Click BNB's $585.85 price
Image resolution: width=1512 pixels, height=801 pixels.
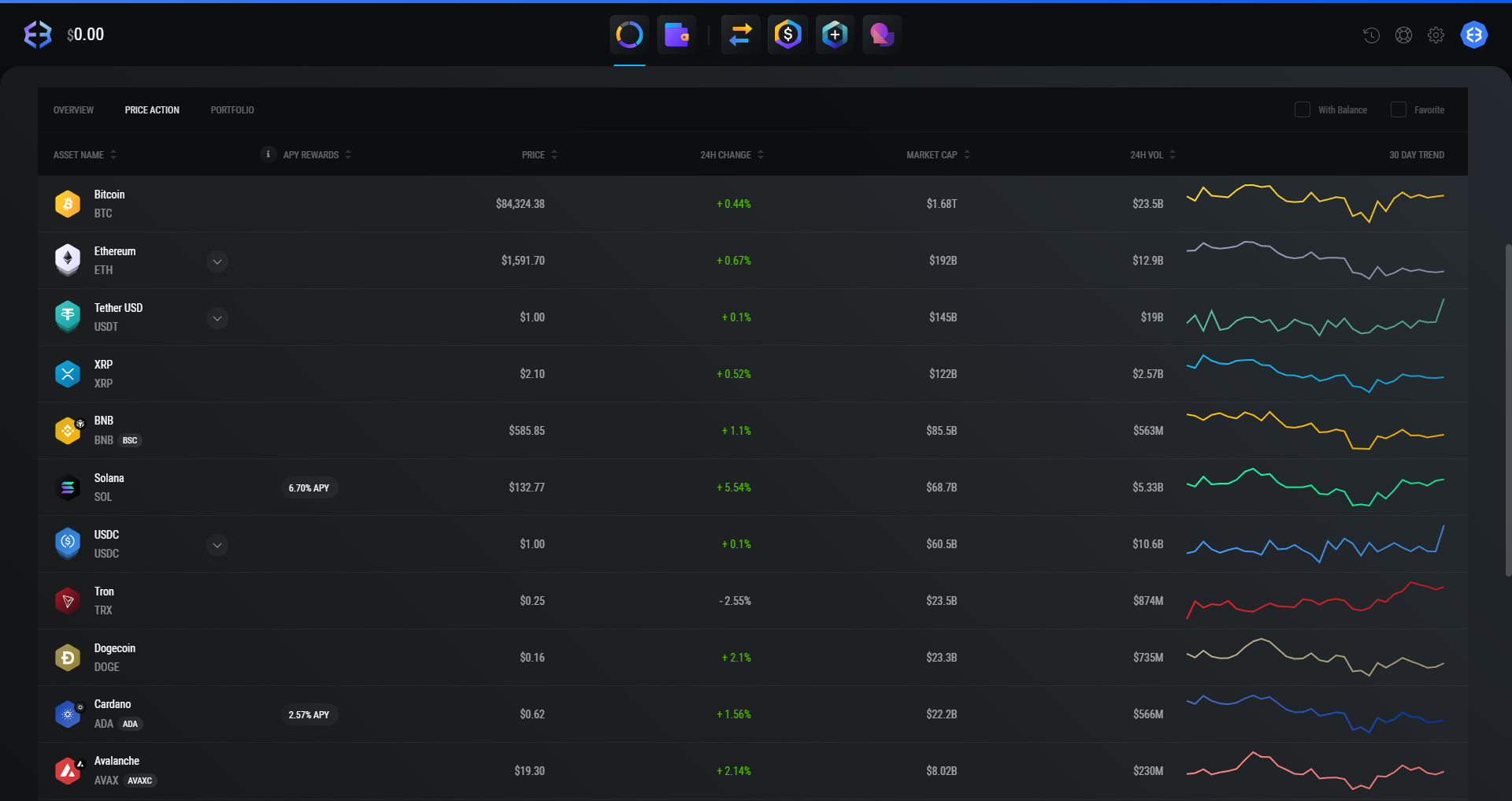(x=527, y=431)
